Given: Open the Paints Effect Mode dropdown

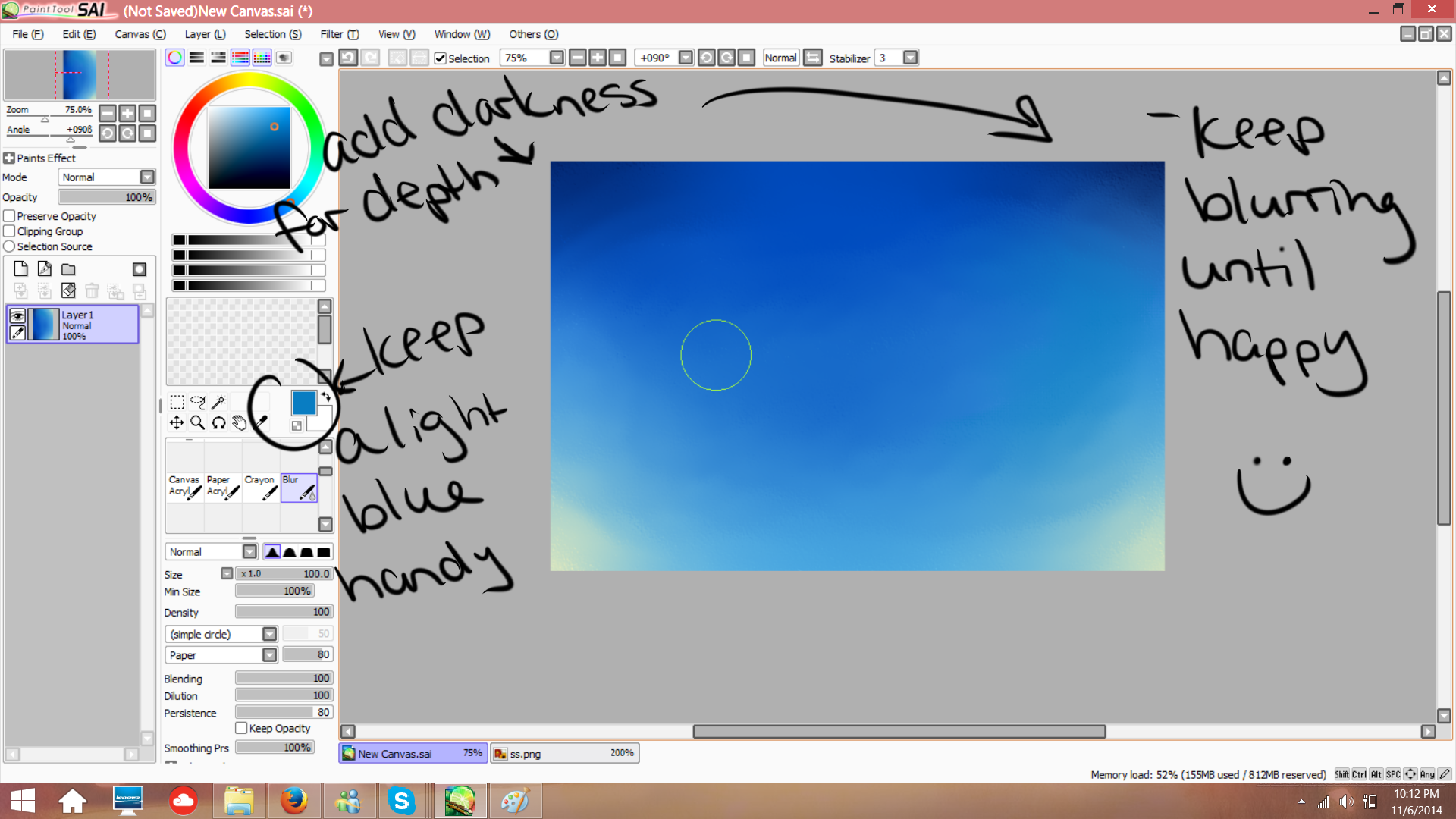Looking at the screenshot, I should click(x=147, y=177).
